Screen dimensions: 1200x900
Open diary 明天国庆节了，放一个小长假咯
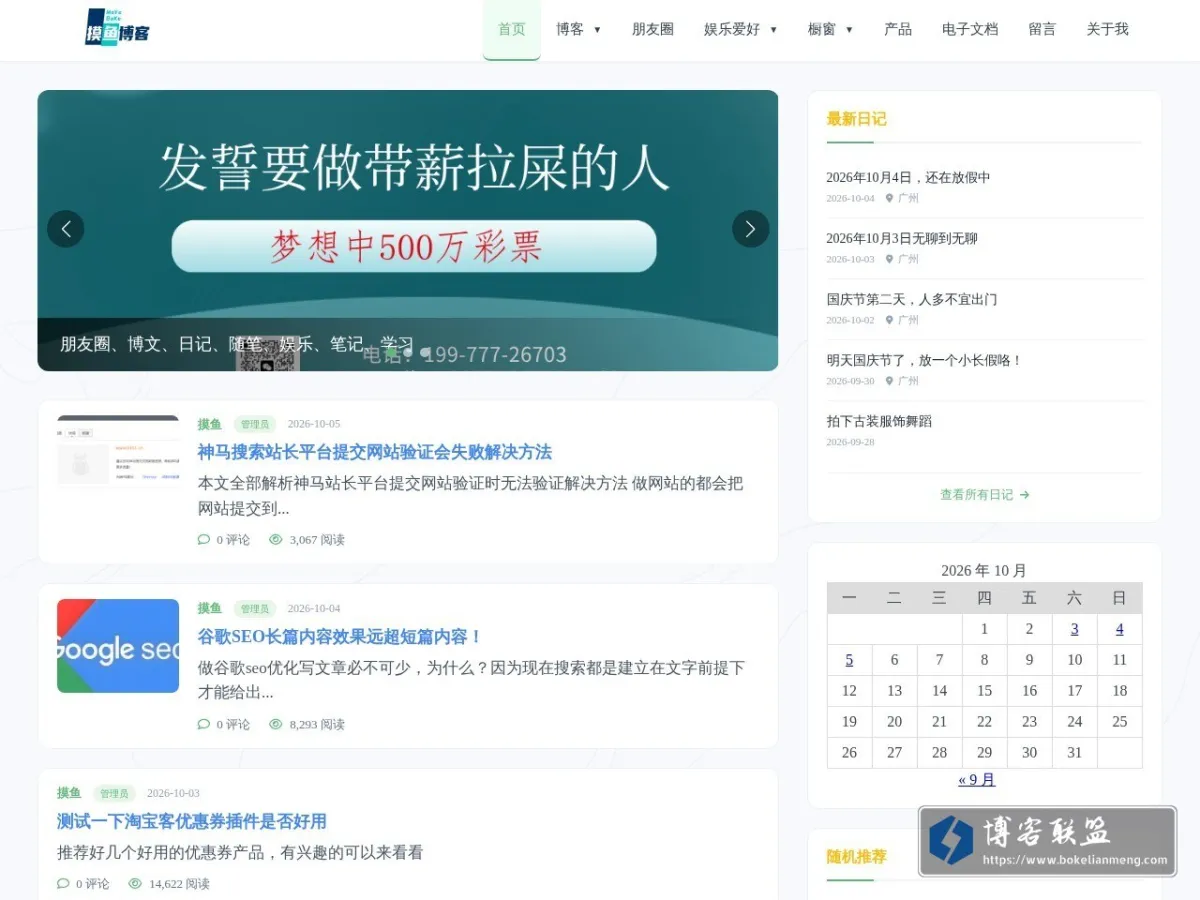click(924, 361)
